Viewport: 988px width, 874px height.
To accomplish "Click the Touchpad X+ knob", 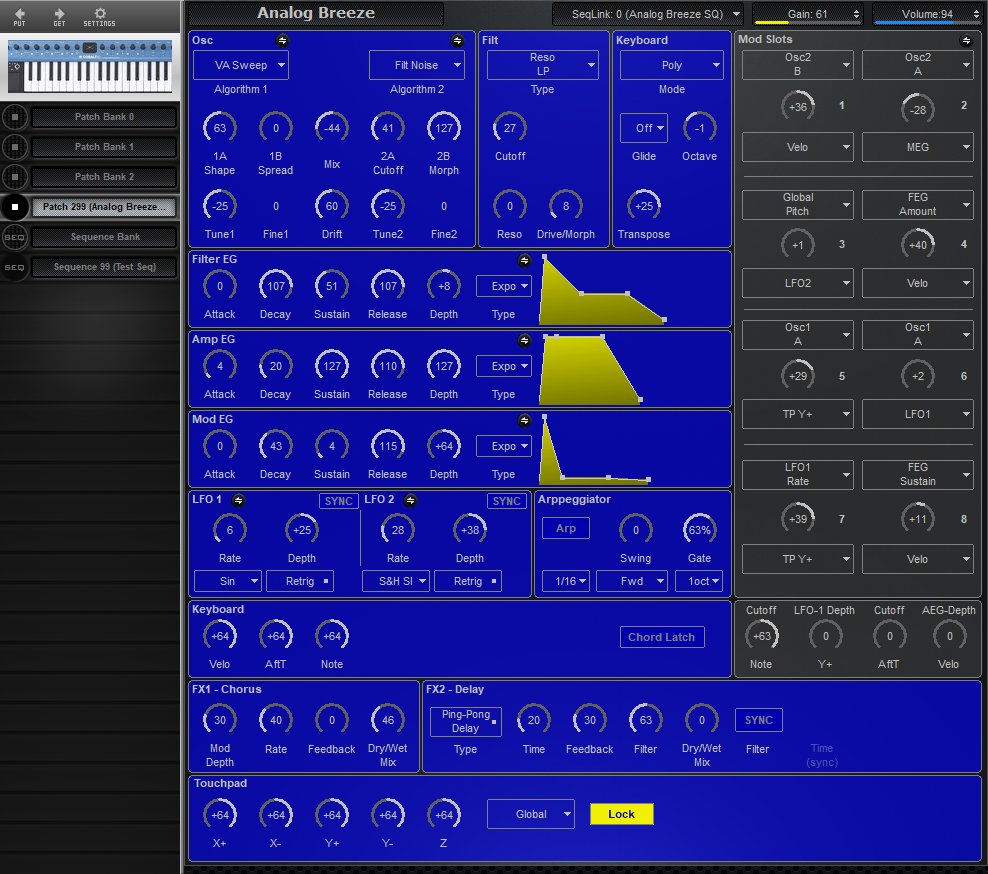I will [219, 815].
